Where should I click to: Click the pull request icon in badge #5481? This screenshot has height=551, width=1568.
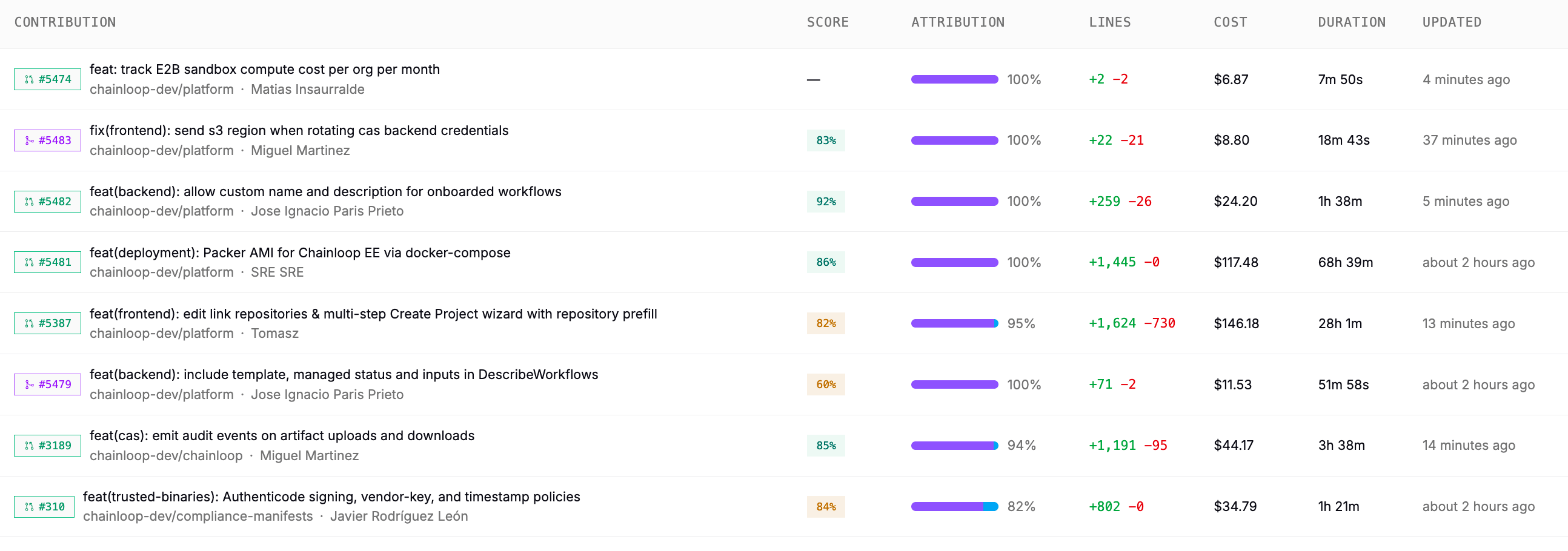(29, 263)
